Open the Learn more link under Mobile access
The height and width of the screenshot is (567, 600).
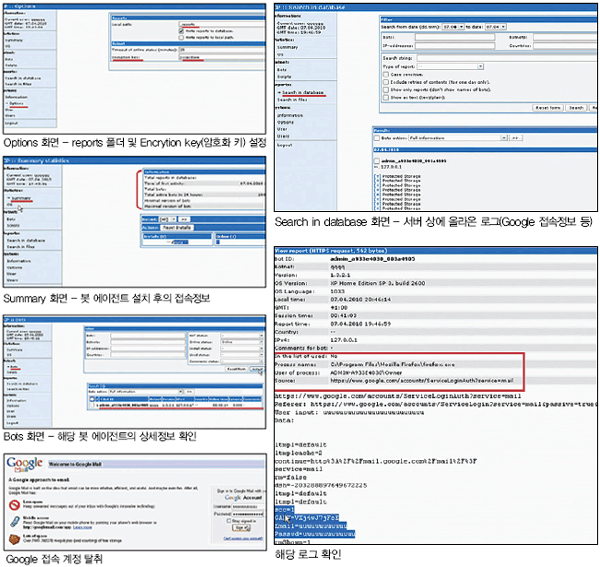point(83,527)
